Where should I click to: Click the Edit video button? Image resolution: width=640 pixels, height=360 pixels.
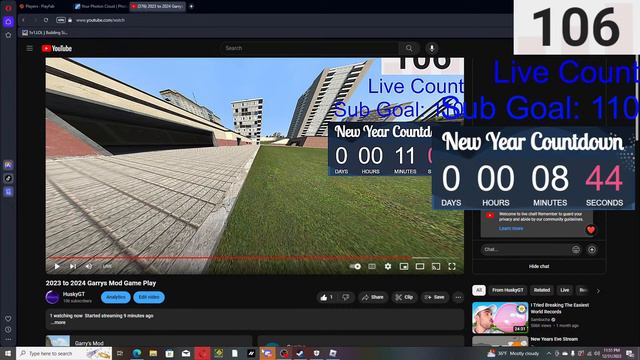(149, 297)
